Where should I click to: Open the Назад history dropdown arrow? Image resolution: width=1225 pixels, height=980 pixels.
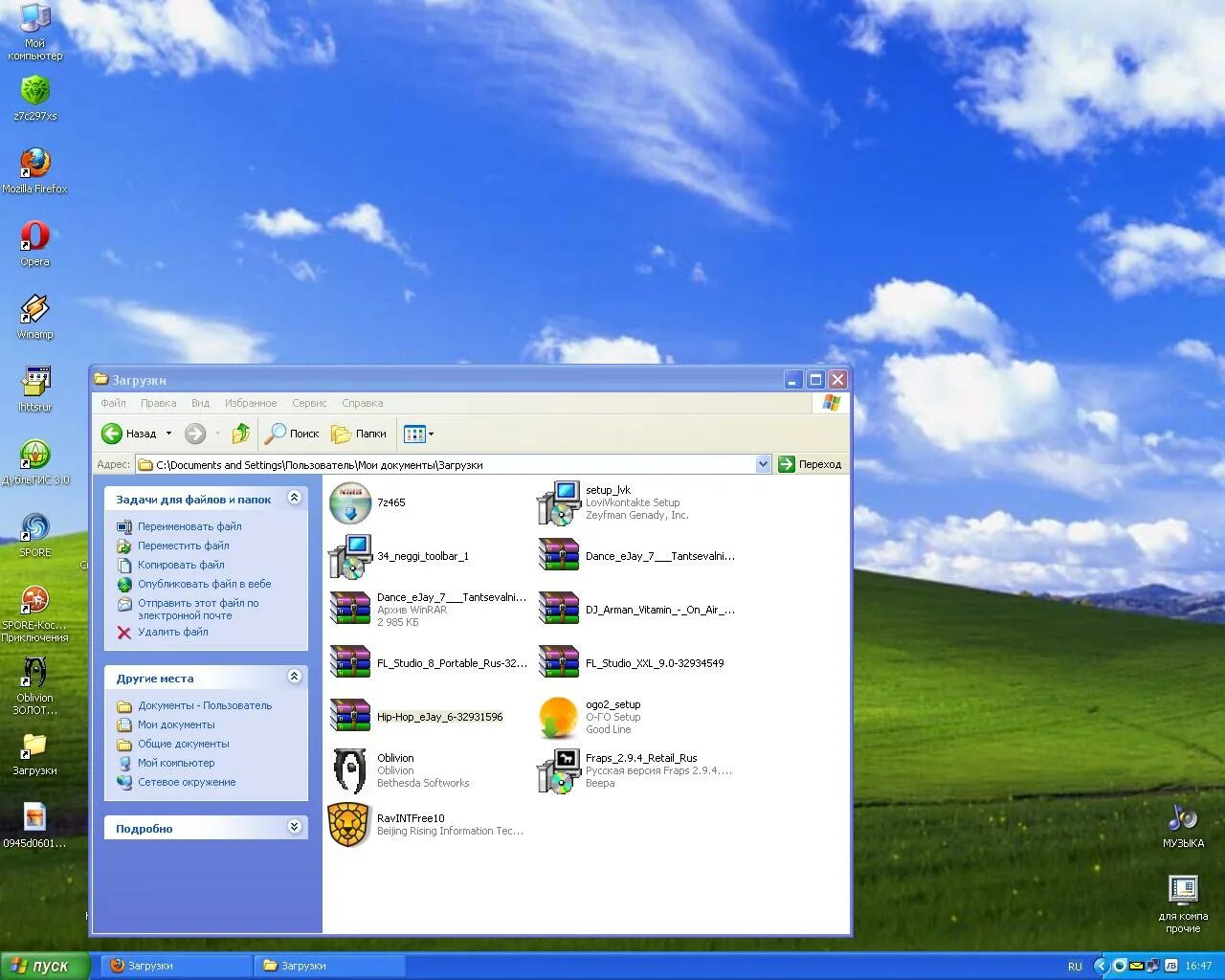169,434
